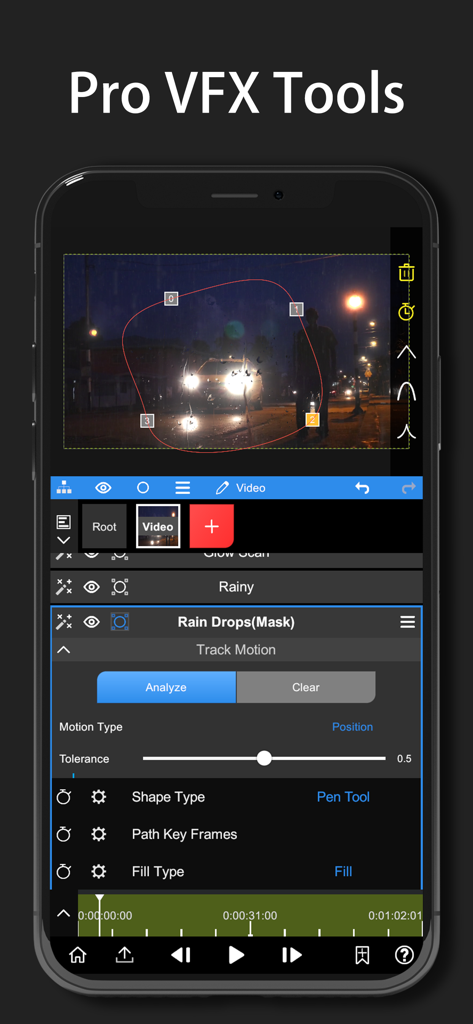The width and height of the screenshot is (473, 1024).
Task: Change Motion Type from Position
Action: click(x=352, y=727)
